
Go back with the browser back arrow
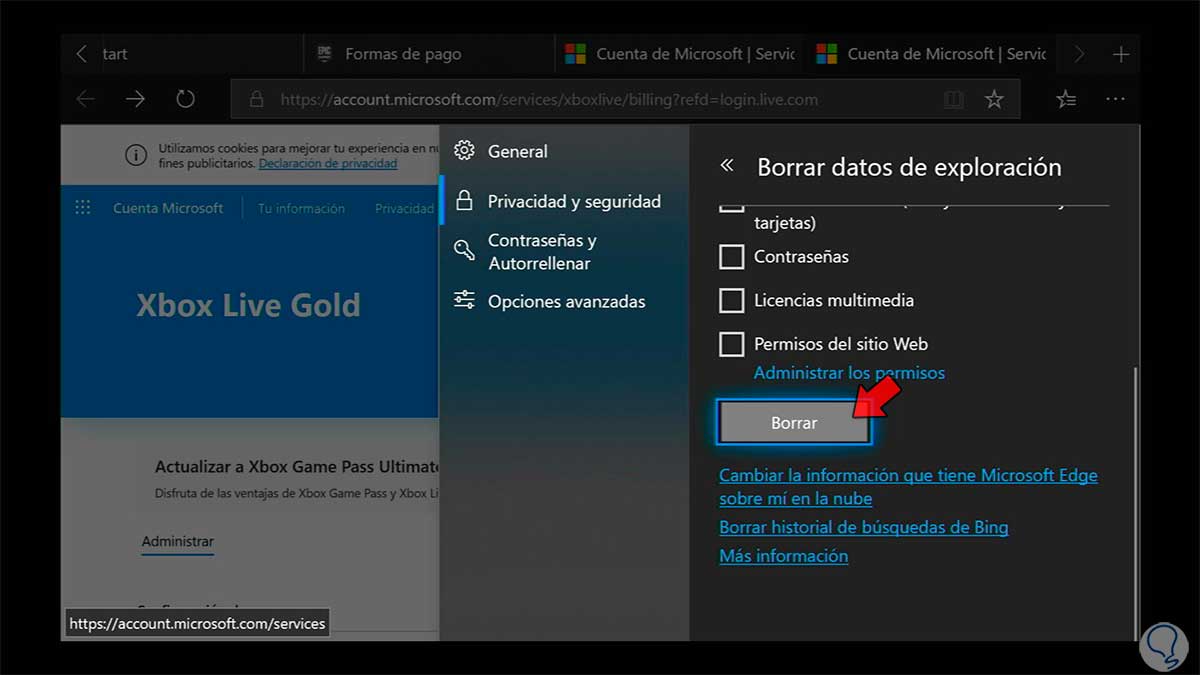pos(86,99)
